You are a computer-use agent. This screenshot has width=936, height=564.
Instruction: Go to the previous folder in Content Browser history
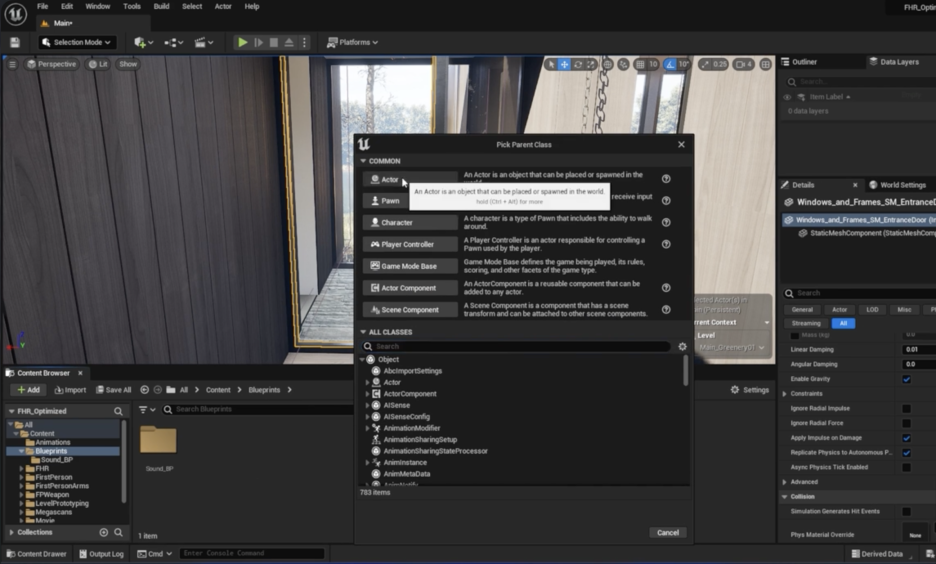144,390
